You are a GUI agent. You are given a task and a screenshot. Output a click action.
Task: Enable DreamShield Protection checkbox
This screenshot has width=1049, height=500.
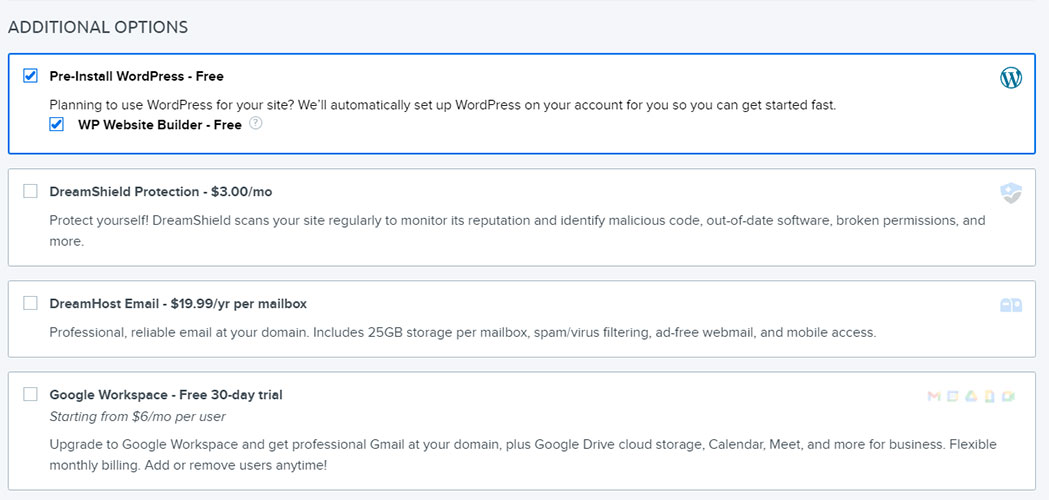pos(30,191)
